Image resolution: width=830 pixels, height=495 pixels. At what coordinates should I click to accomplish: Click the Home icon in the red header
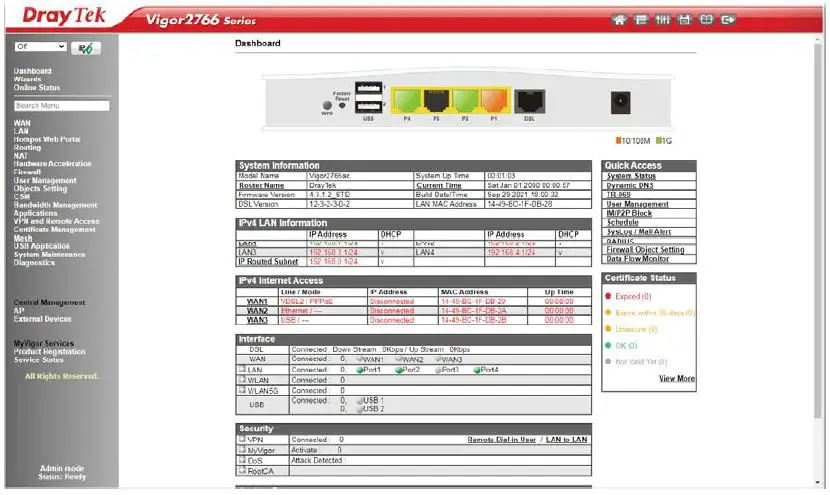(x=619, y=20)
